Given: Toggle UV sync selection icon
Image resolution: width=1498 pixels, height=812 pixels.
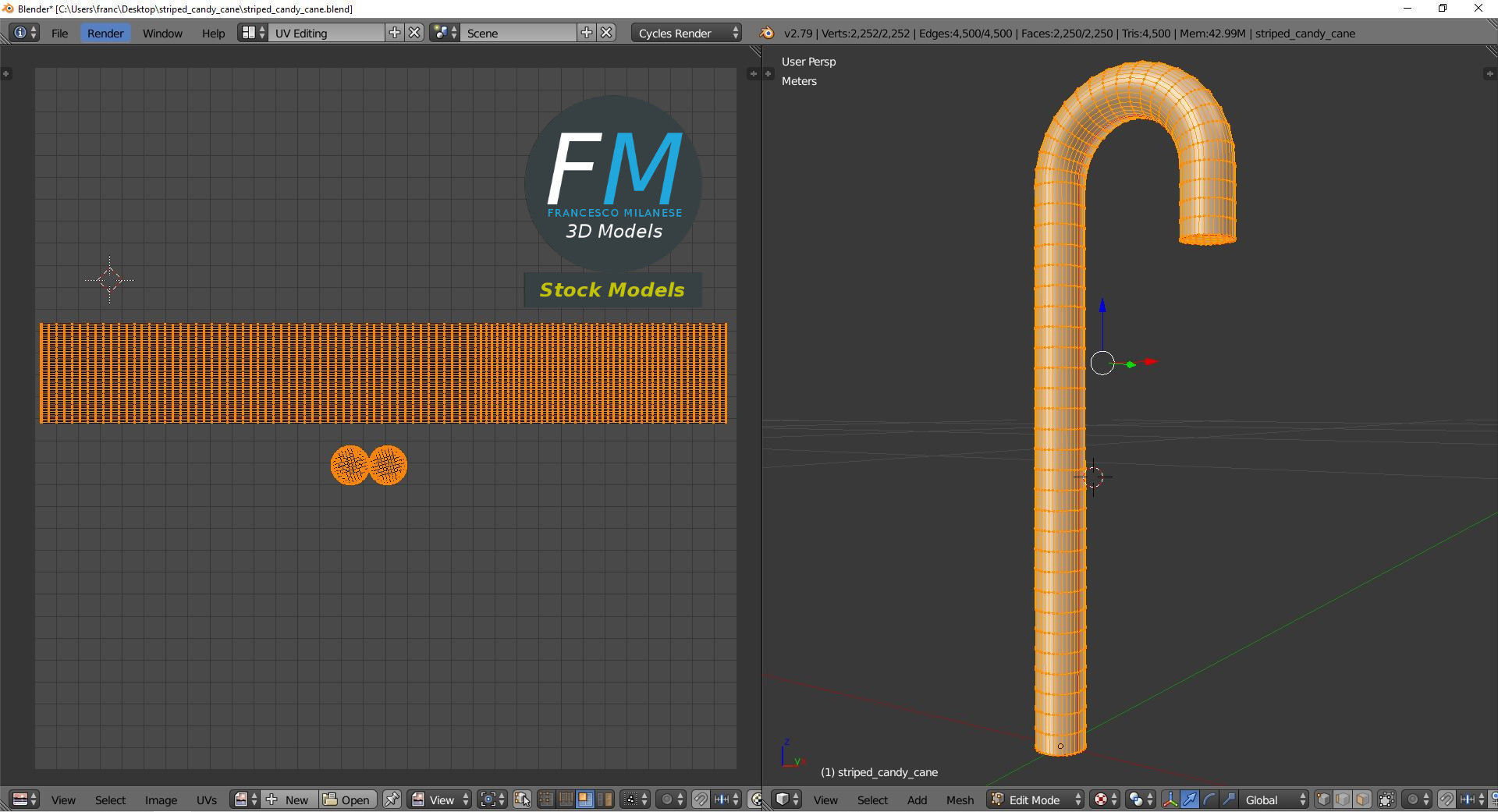Looking at the screenshot, I should pos(522,800).
